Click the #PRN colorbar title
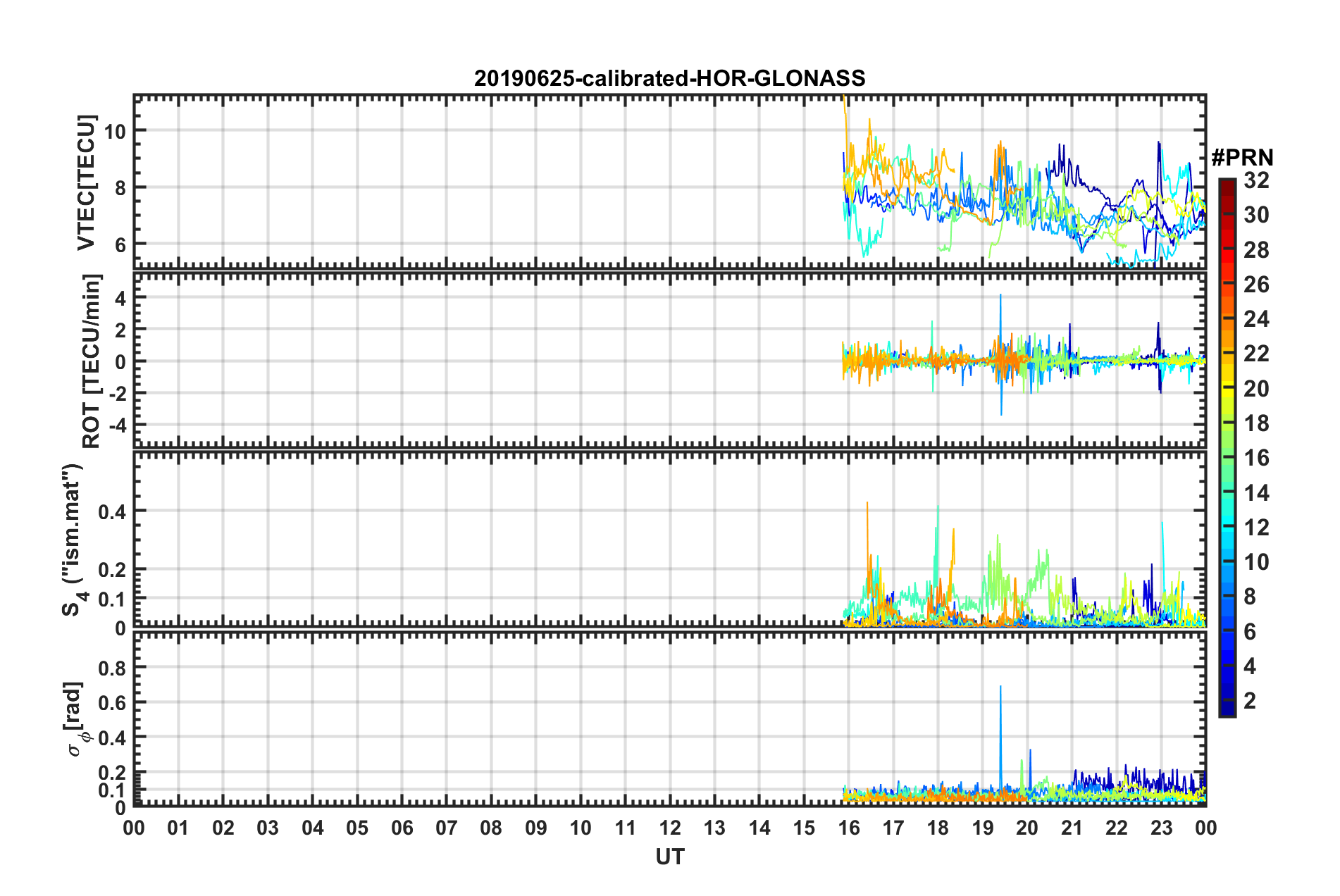 (x=1242, y=158)
